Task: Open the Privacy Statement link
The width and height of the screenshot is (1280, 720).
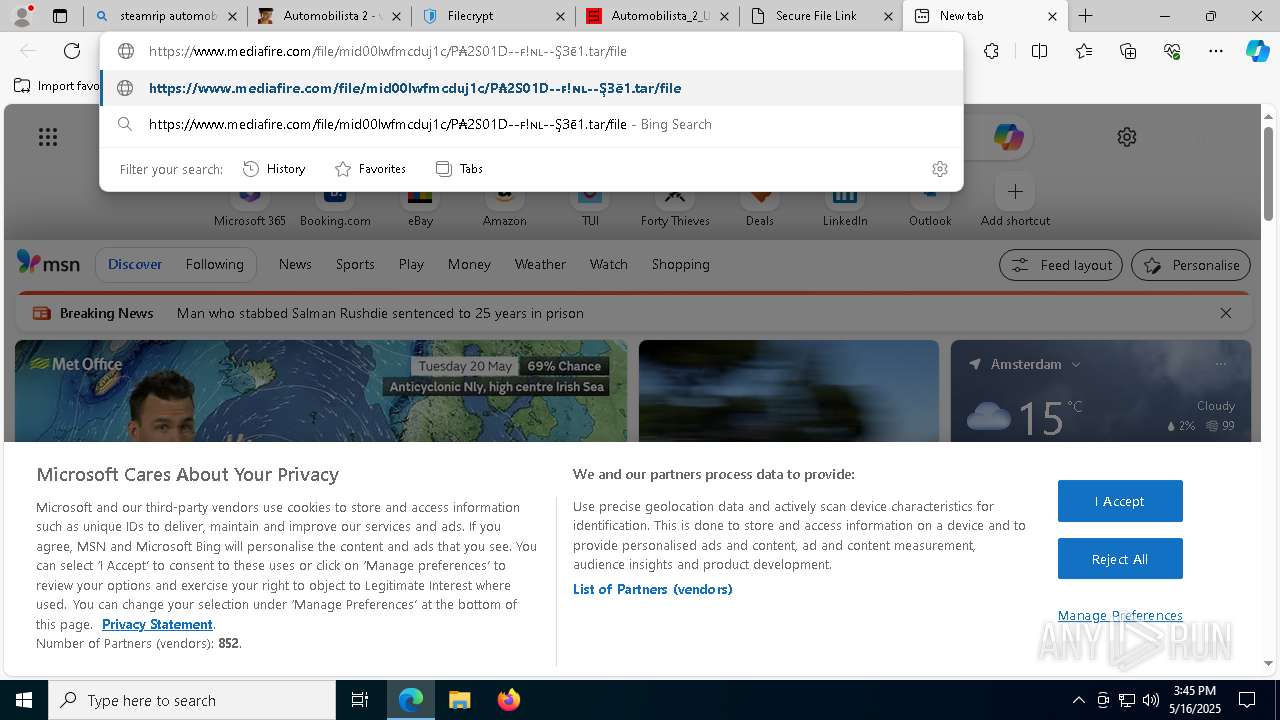Action: point(157,624)
